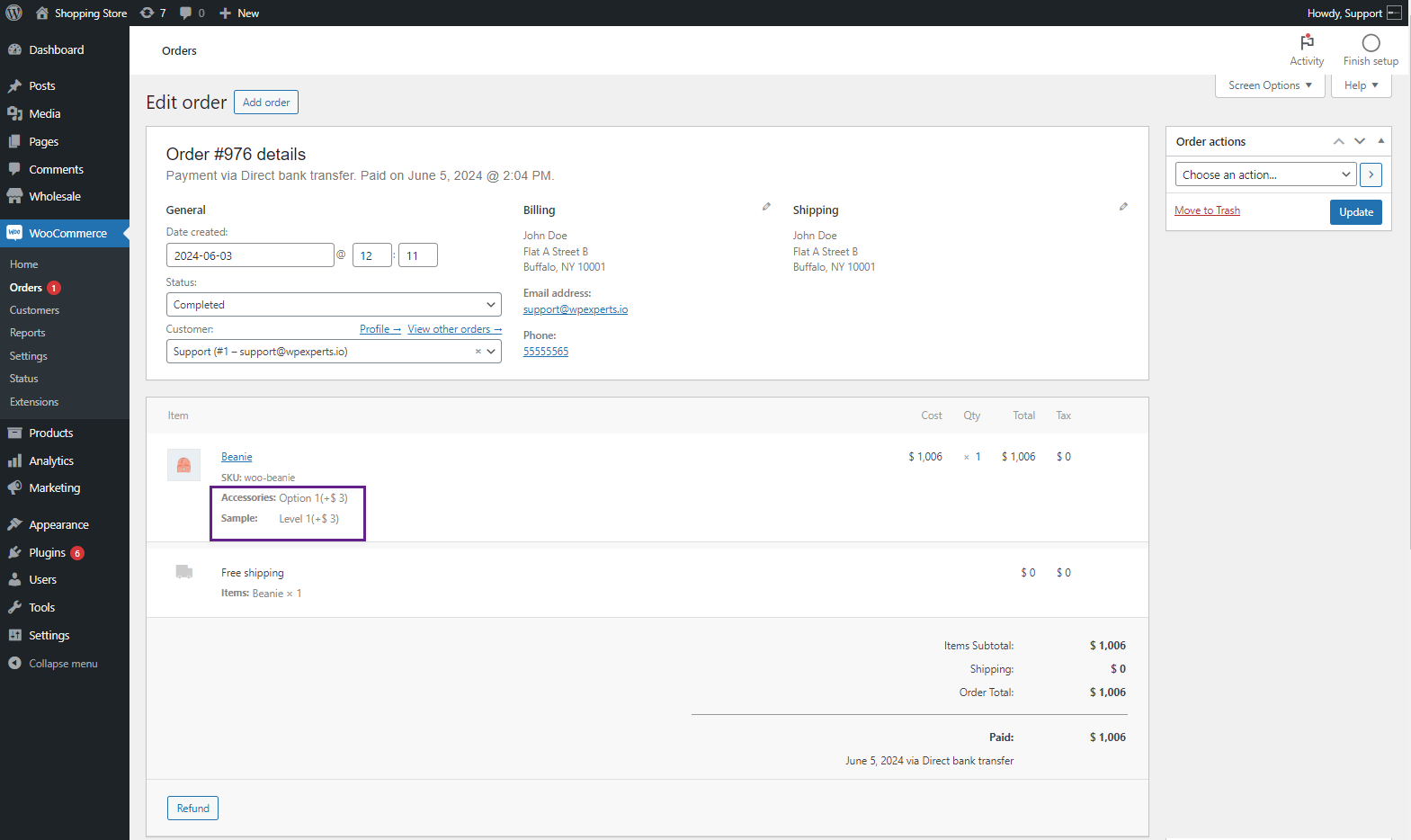1411x840 pixels.
Task: Open Status in WooCommerce submenu
Action: 23,379
